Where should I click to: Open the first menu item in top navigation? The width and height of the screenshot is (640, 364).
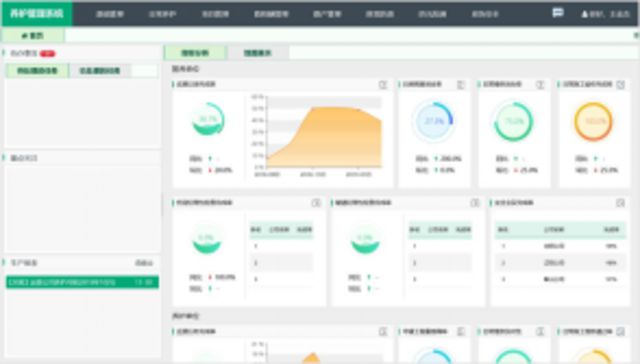110,14
